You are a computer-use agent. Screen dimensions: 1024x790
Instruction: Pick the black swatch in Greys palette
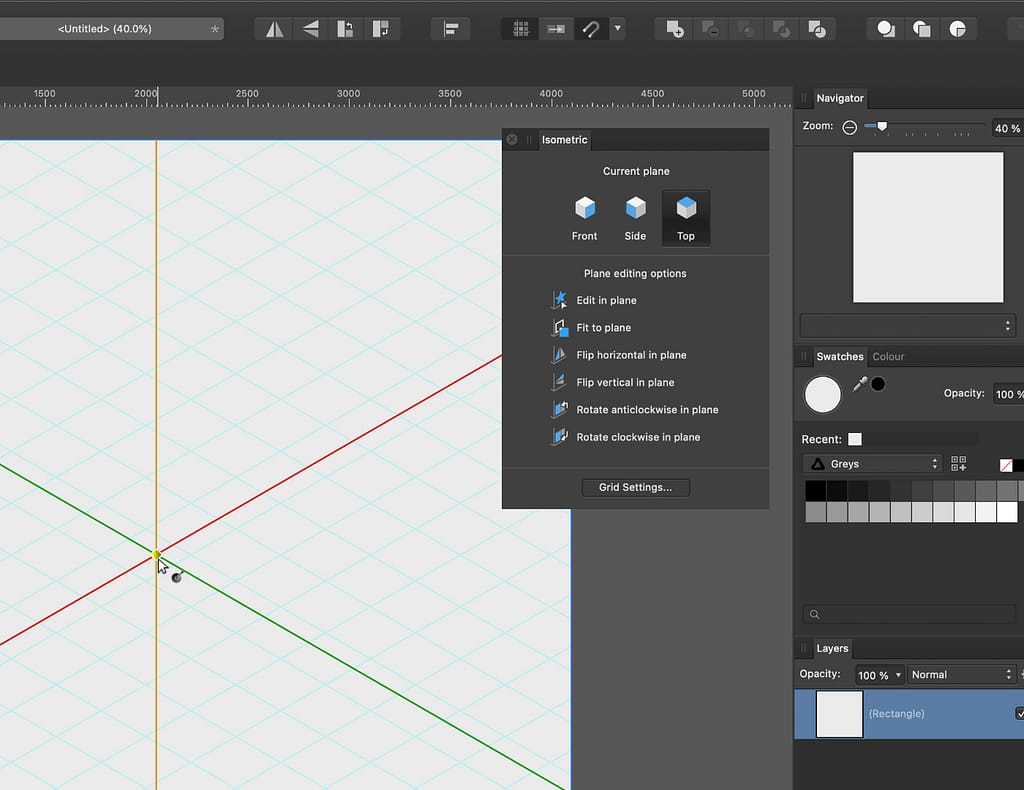(x=816, y=490)
